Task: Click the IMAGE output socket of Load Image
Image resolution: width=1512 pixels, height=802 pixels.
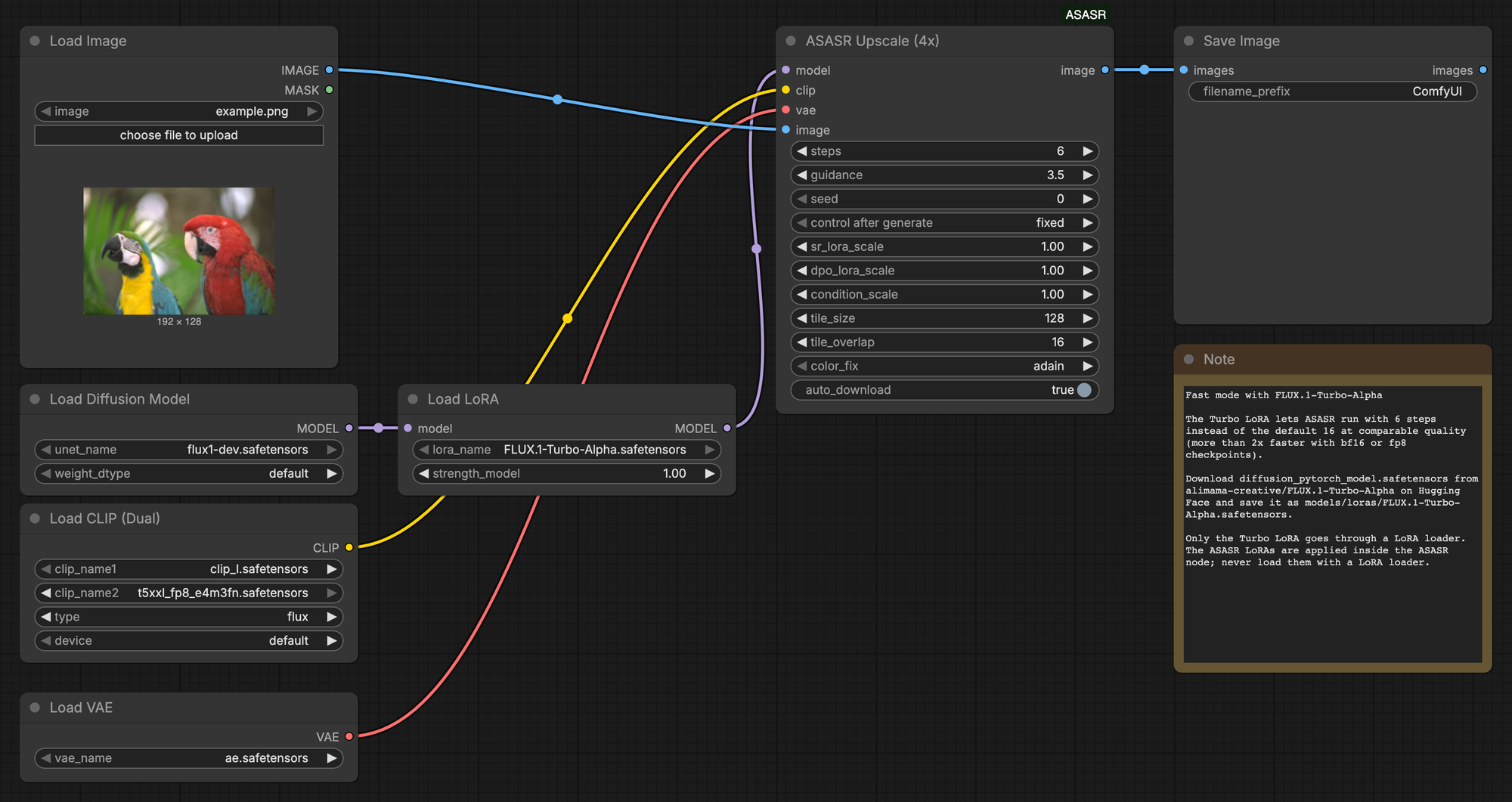Action: point(329,70)
